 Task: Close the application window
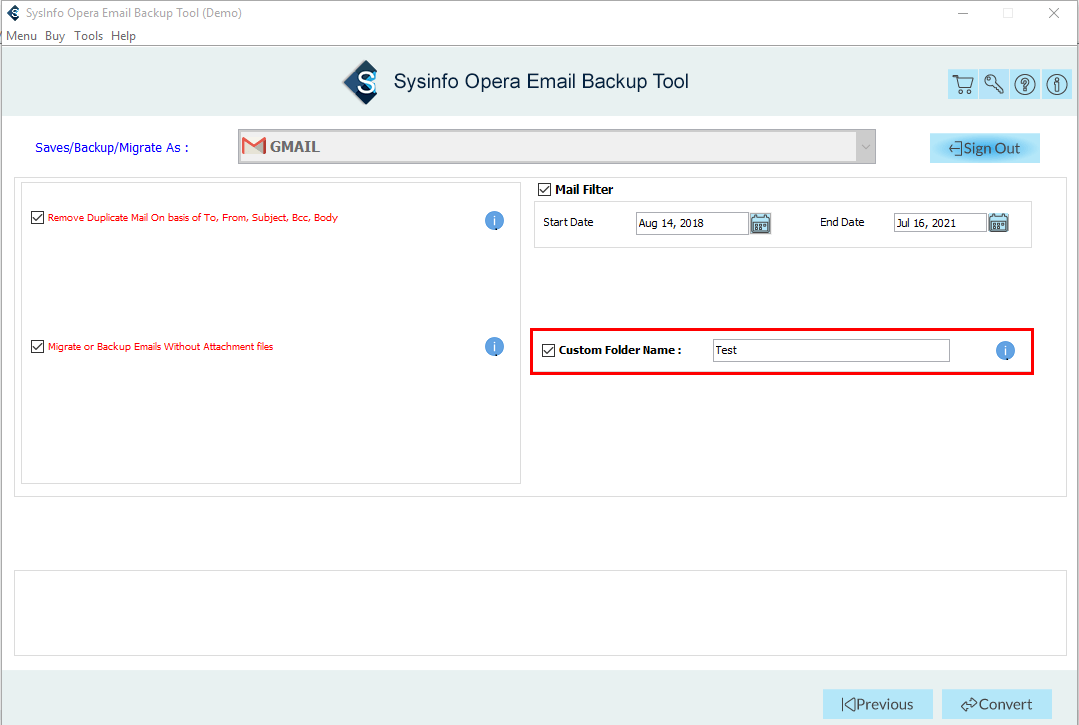click(x=1054, y=13)
